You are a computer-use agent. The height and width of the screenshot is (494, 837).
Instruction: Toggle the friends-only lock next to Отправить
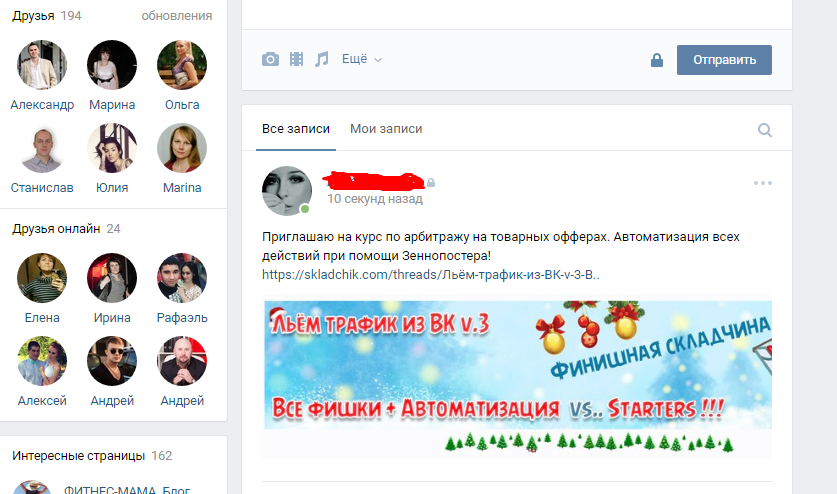[657, 60]
